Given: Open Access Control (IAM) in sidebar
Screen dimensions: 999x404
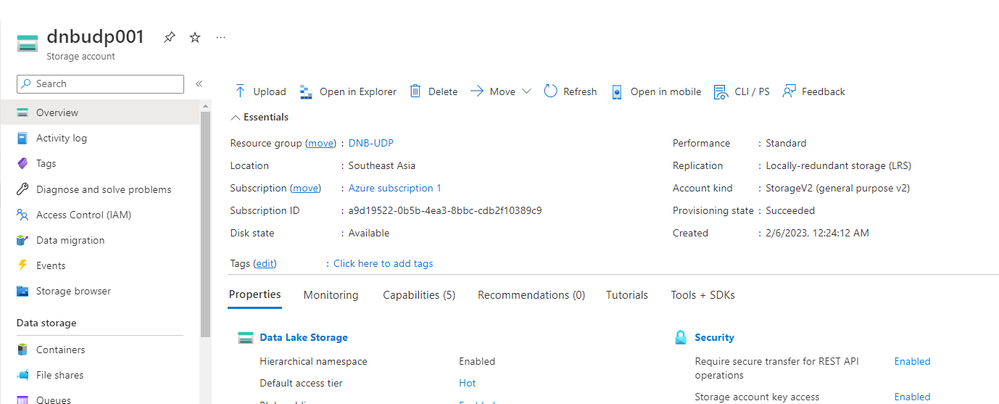Looking at the screenshot, I should [83, 214].
